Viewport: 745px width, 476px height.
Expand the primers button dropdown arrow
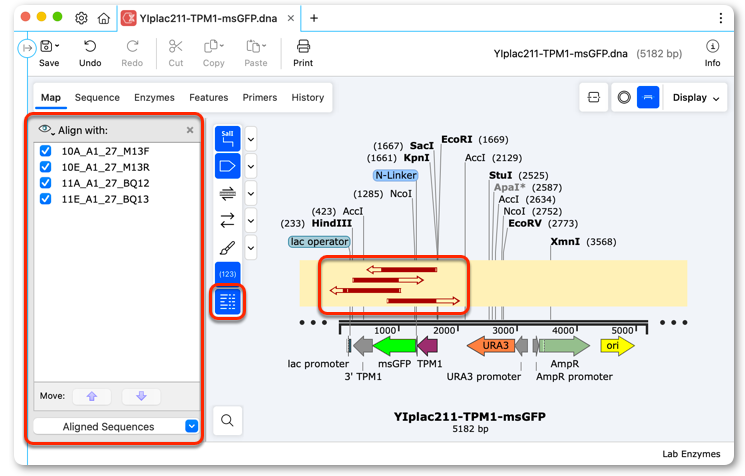(251, 193)
